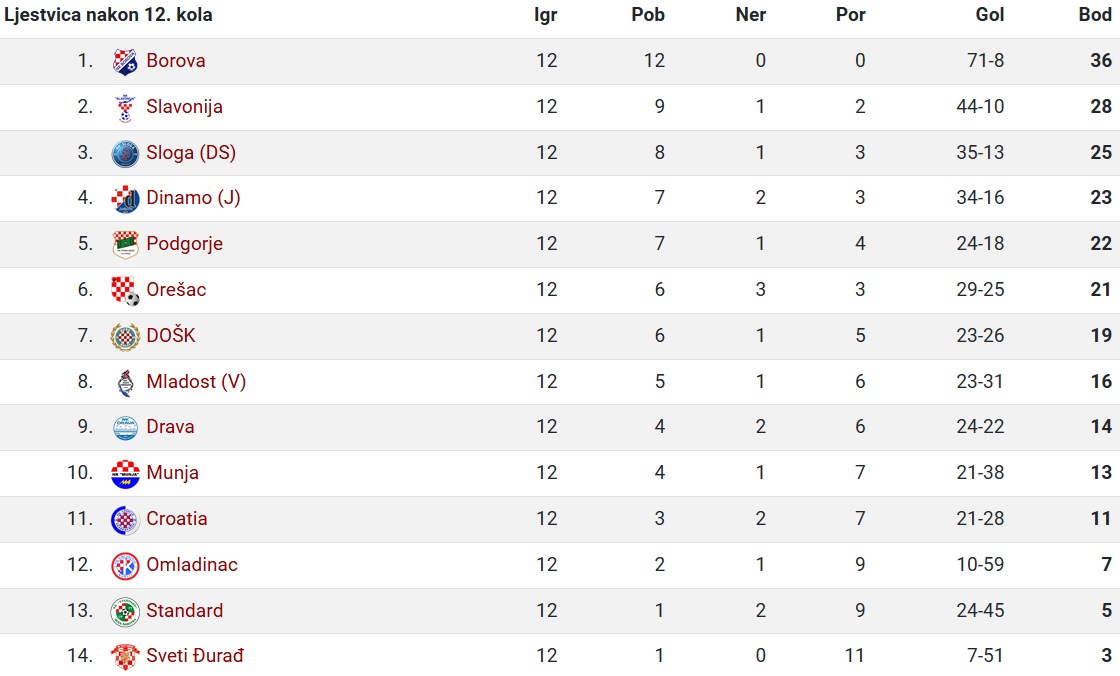Open the Standard team link
The image size is (1120, 676).
(x=184, y=610)
